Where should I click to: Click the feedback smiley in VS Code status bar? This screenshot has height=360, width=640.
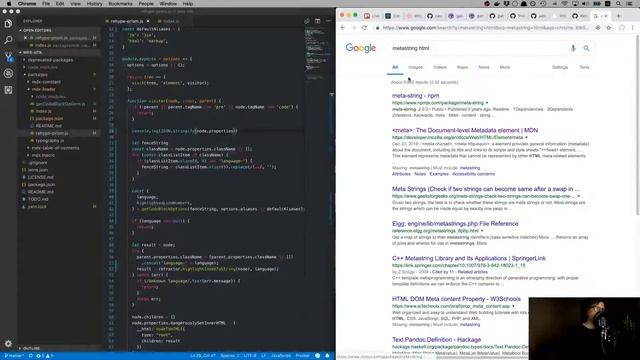(x=318, y=356)
